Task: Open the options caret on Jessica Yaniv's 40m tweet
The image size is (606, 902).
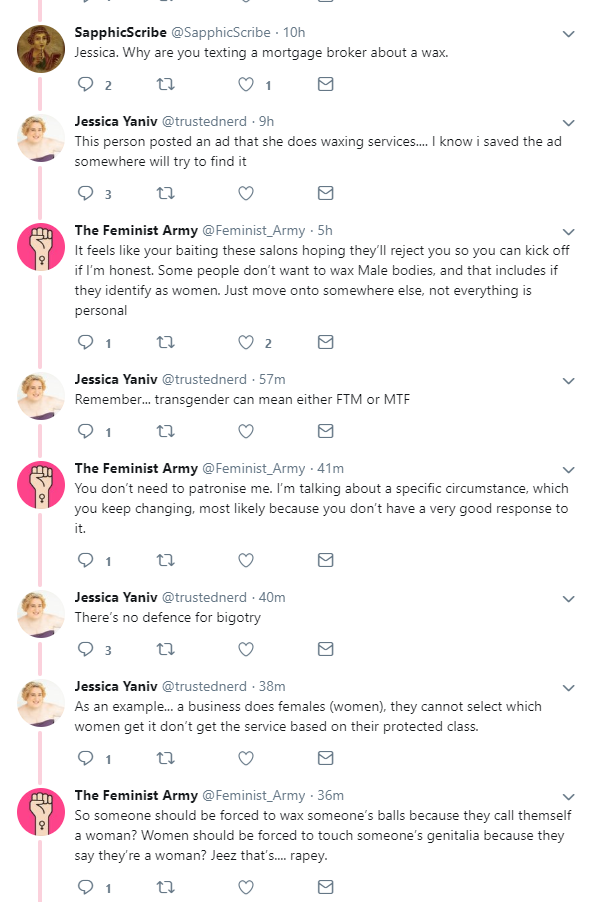Action: click(569, 599)
